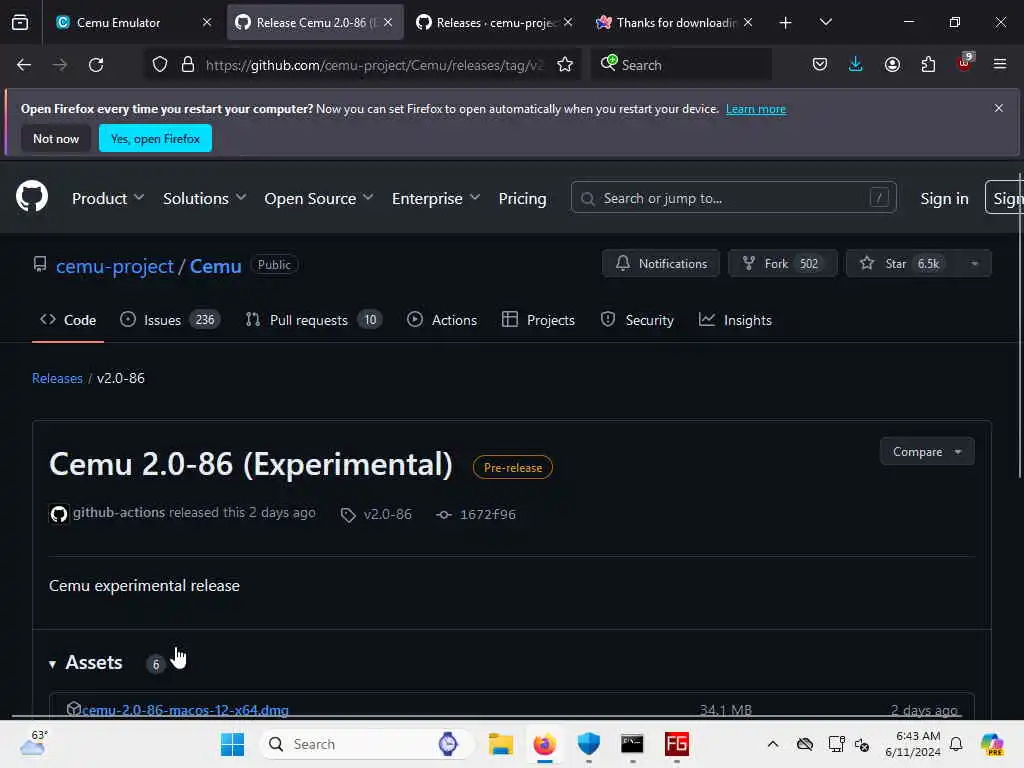Screen dimensions: 1024x768
Task: Fork the Cemu repository
Action: (782, 263)
